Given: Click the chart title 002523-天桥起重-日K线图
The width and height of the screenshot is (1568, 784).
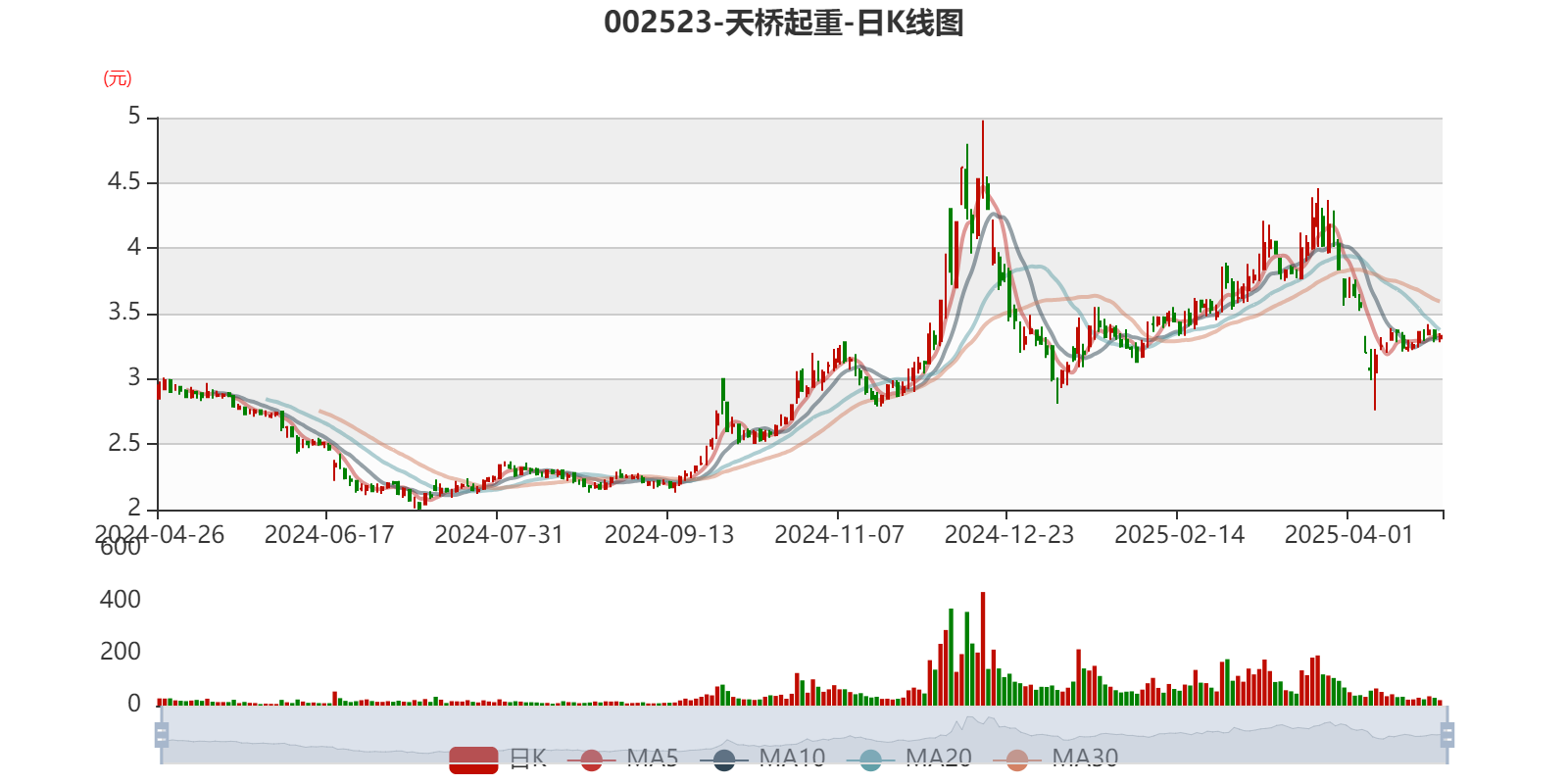Looking at the screenshot, I should coord(783,23).
